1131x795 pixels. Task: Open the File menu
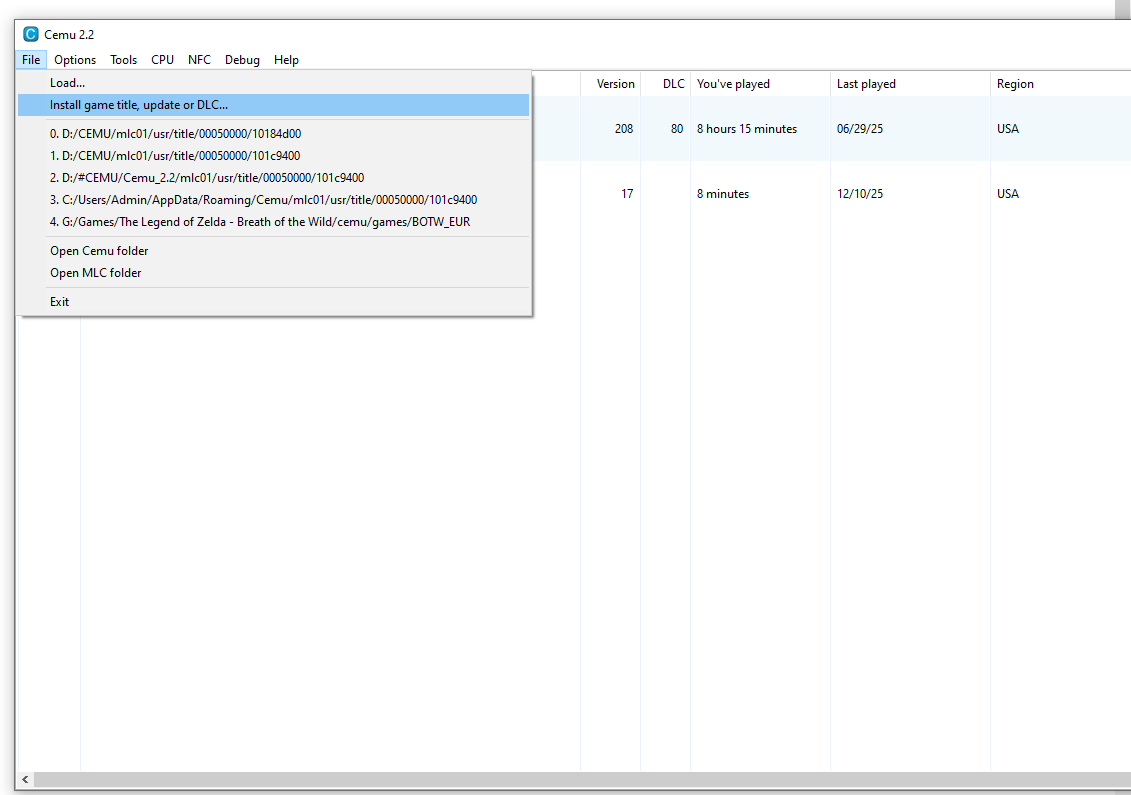click(31, 60)
